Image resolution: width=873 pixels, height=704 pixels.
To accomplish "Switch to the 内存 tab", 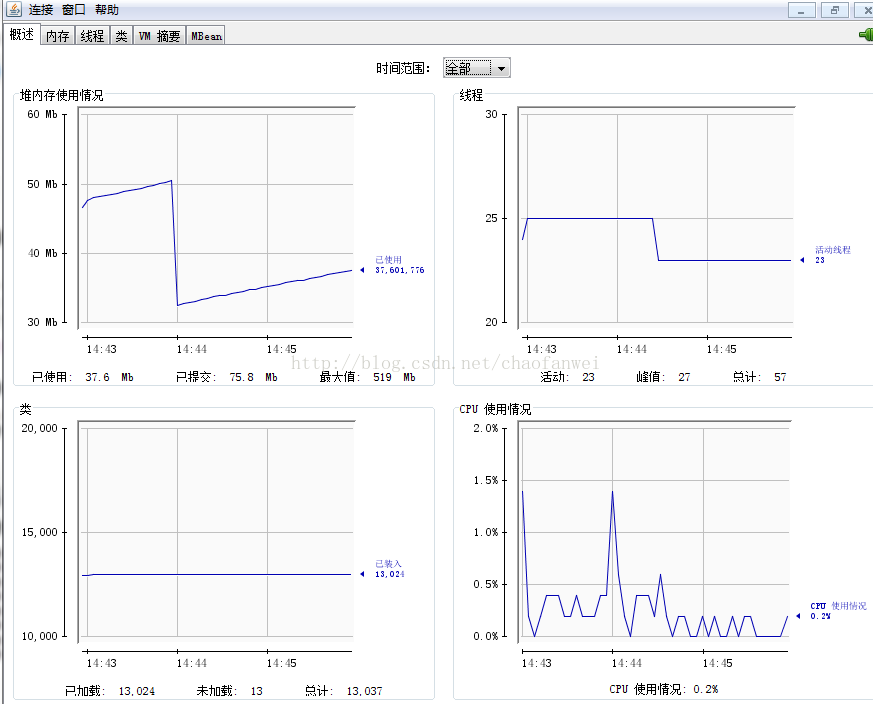I will coord(57,36).
